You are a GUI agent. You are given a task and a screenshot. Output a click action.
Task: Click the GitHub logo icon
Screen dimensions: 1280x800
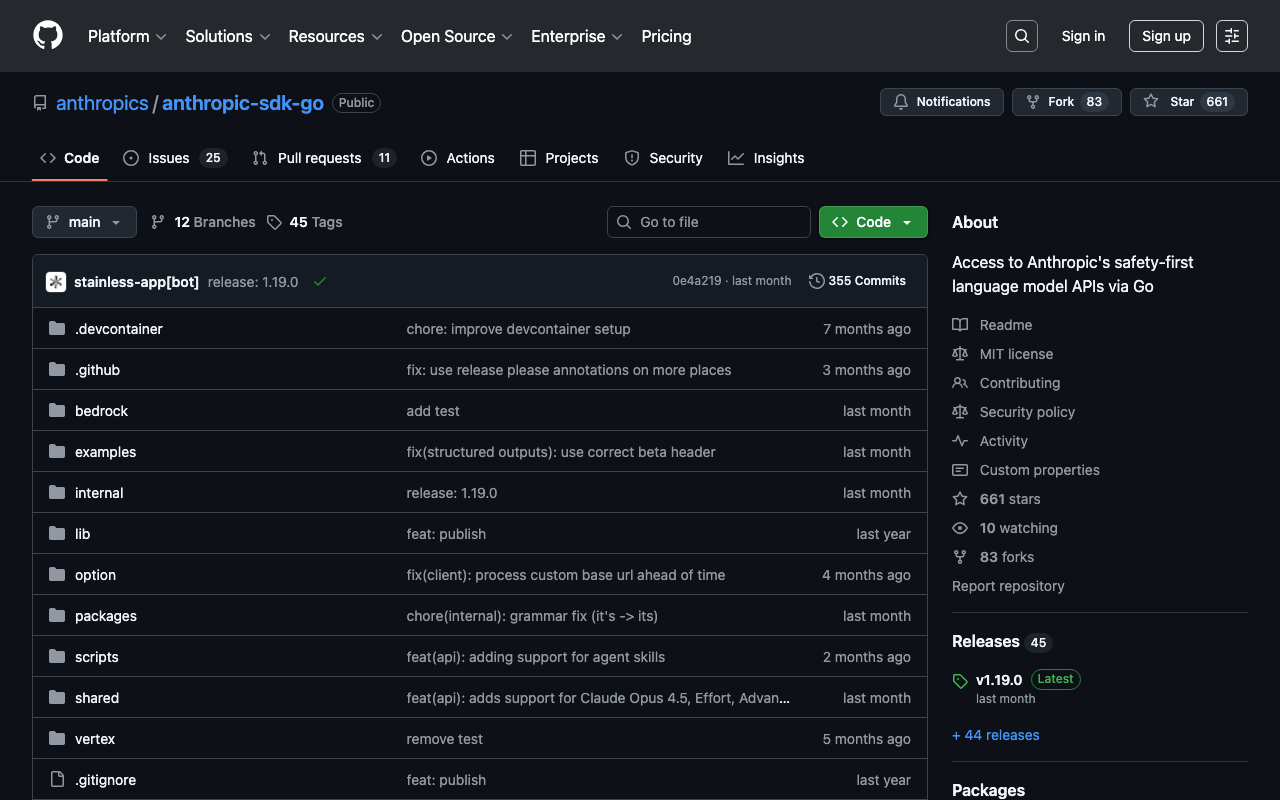pyautogui.click(x=48, y=36)
